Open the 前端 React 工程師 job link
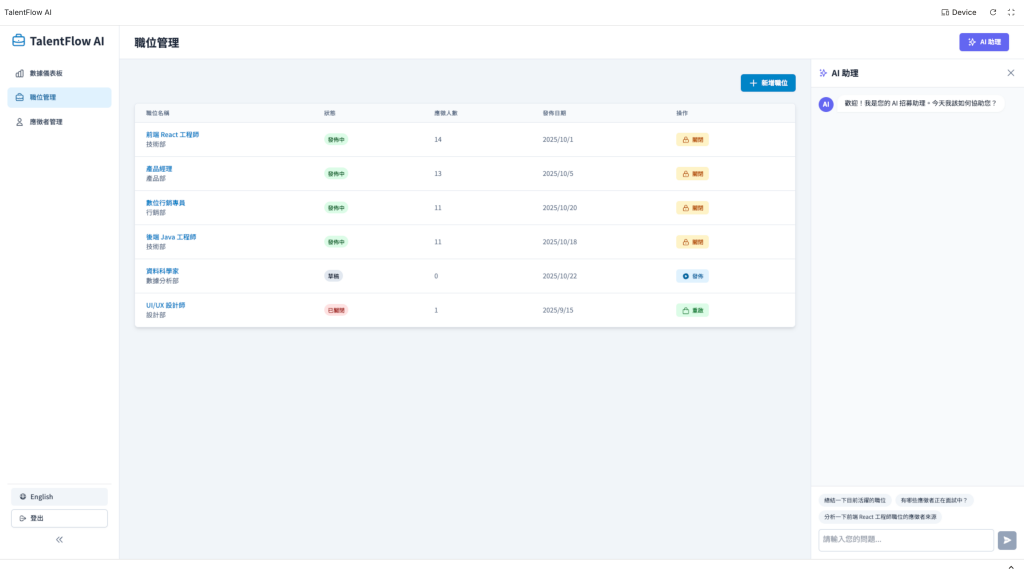Image resolution: width=1024 pixels, height=576 pixels. coord(172,135)
